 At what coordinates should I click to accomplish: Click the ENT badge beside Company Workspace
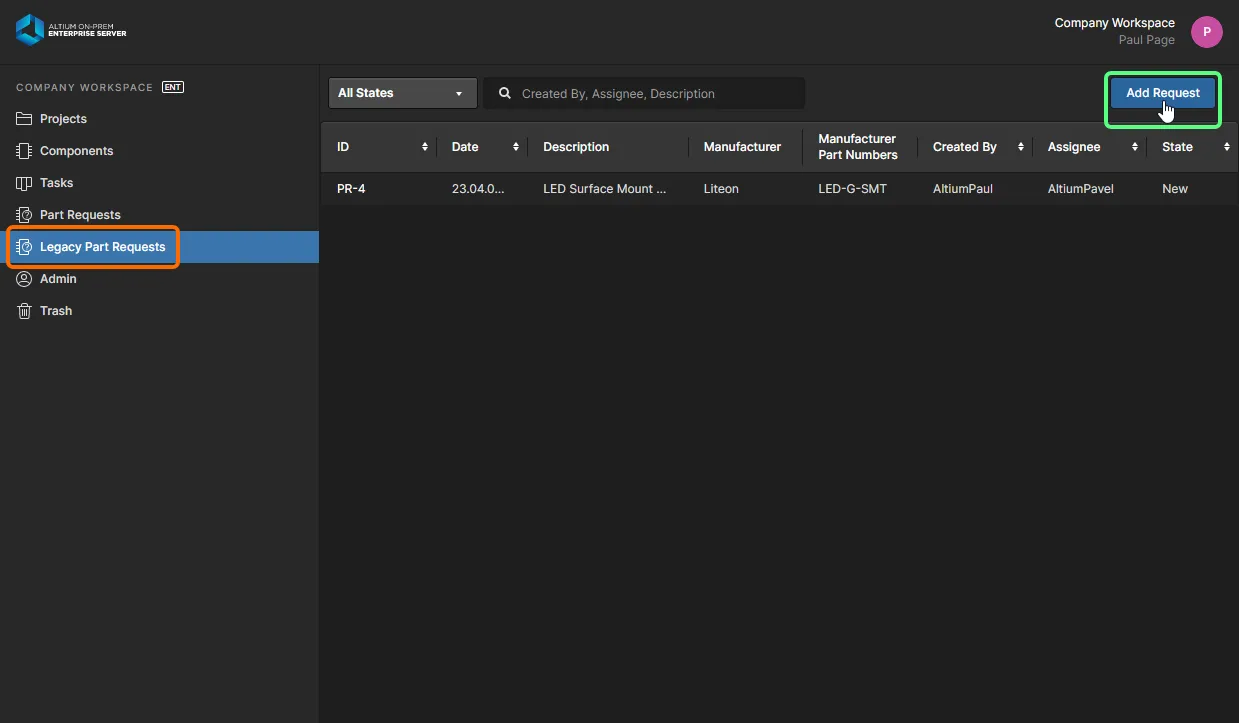(x=173, y=87)
